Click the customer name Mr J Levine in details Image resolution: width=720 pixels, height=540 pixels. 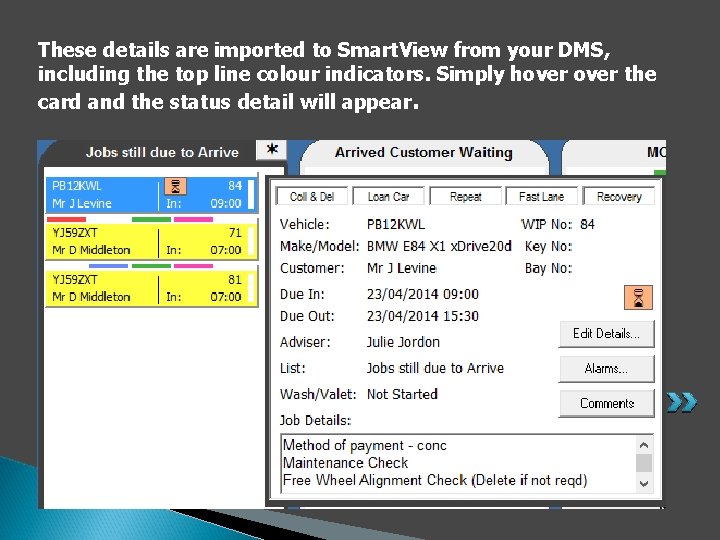tap(401, 268)
